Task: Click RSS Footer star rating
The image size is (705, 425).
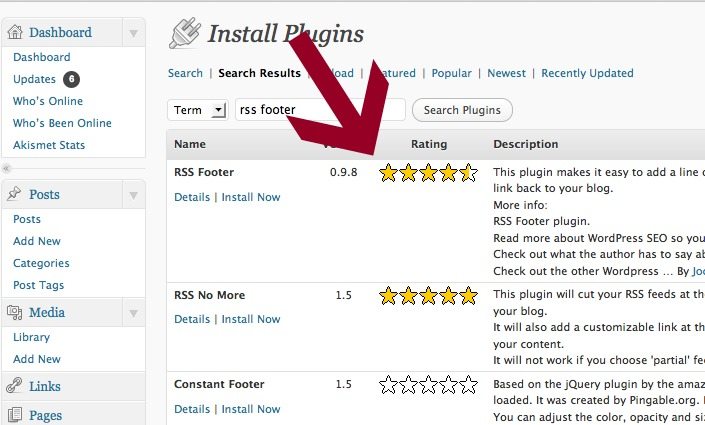Action: (x=428, y=173)
